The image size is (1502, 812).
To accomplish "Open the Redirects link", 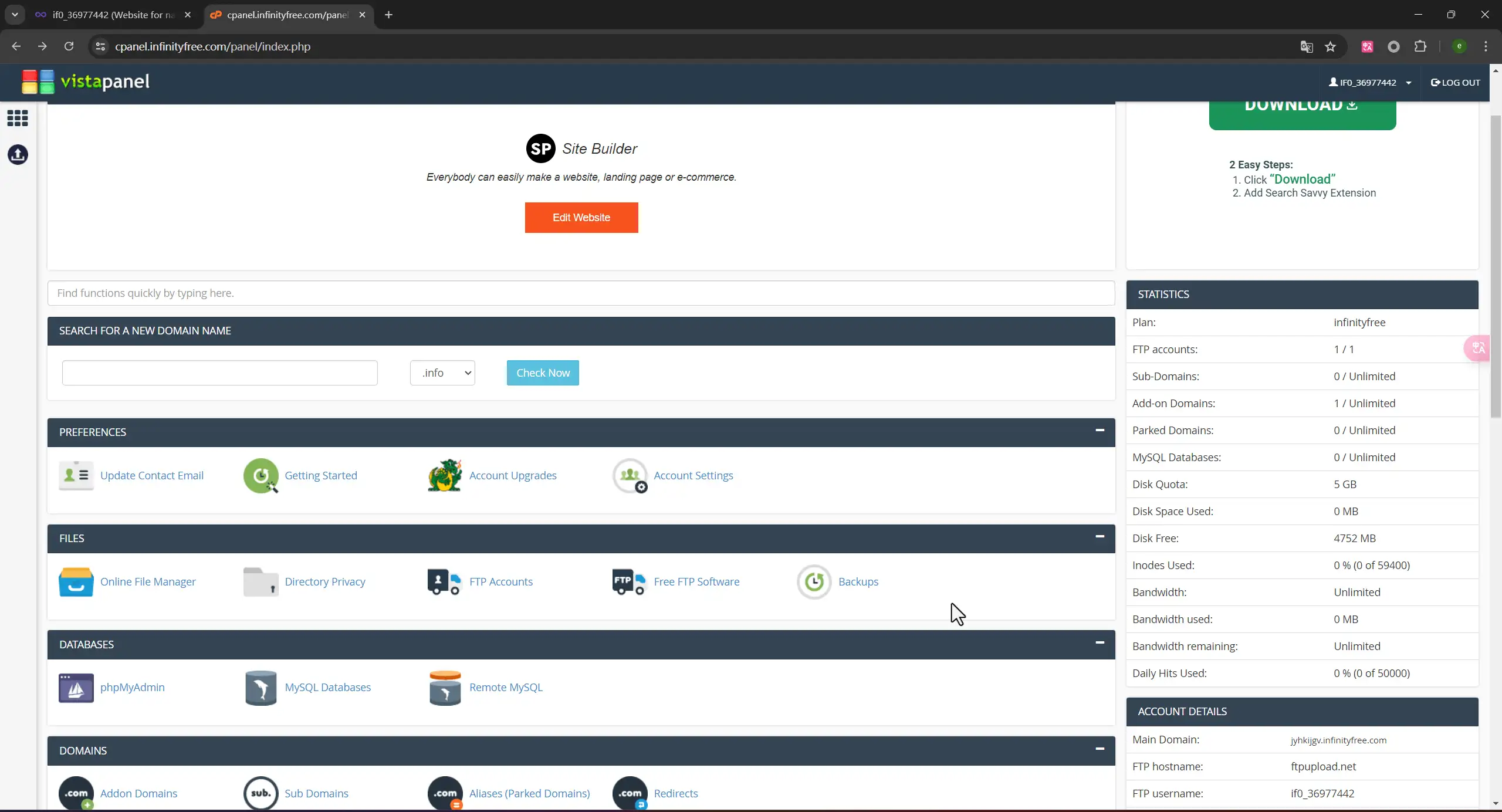I will pyautogui.click(x=676, y=793).
